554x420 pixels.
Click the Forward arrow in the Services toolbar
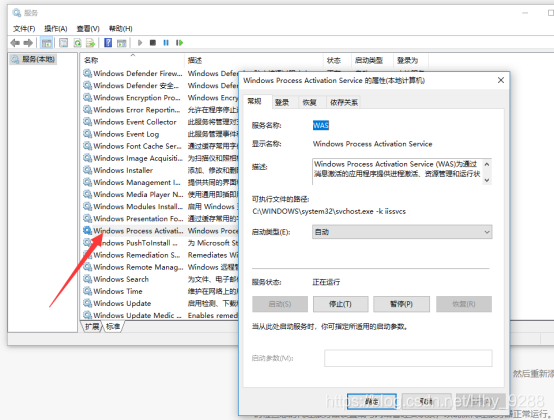(x=28, y=43)
